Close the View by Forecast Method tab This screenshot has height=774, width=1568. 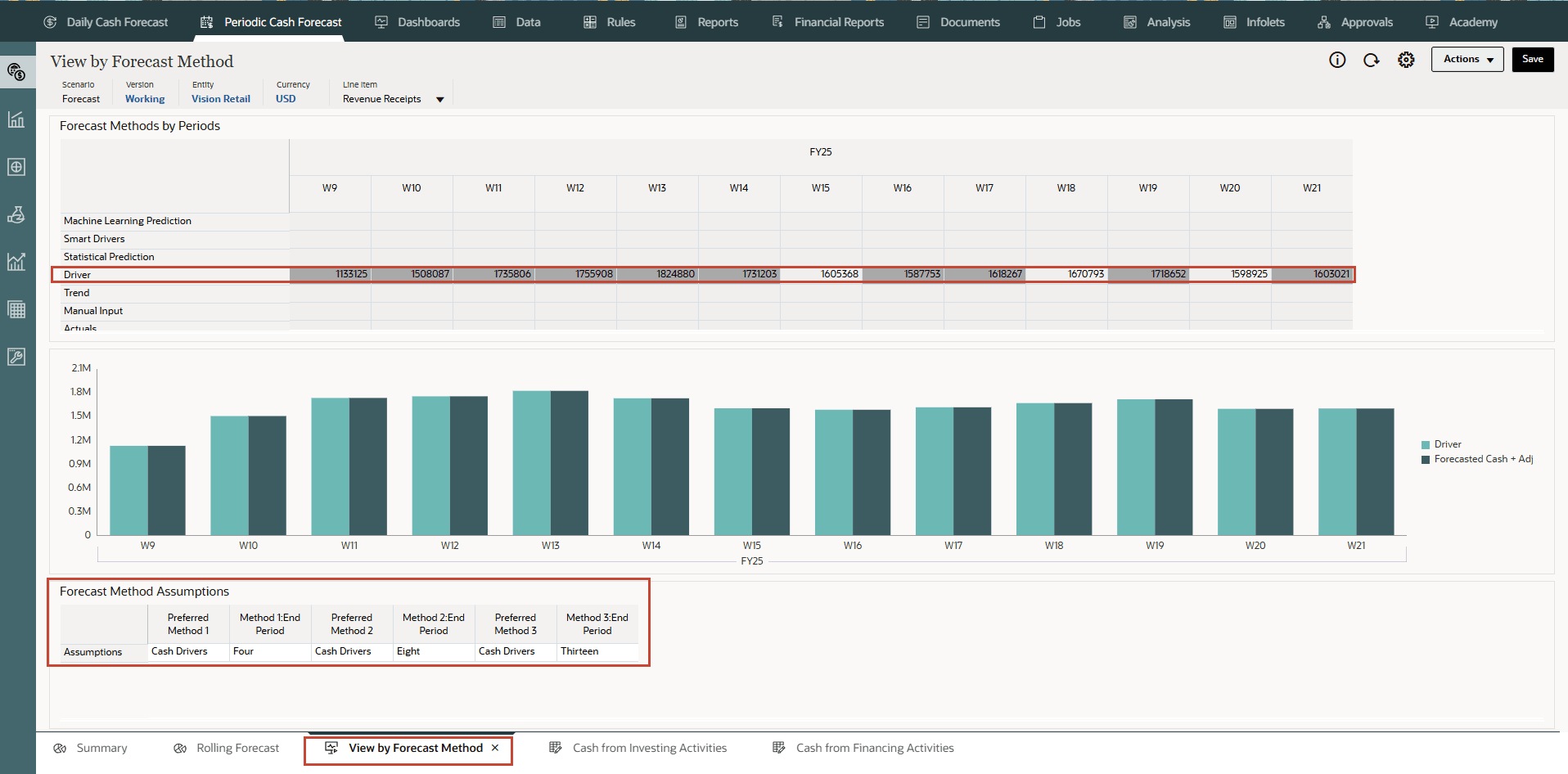(495, 748)
